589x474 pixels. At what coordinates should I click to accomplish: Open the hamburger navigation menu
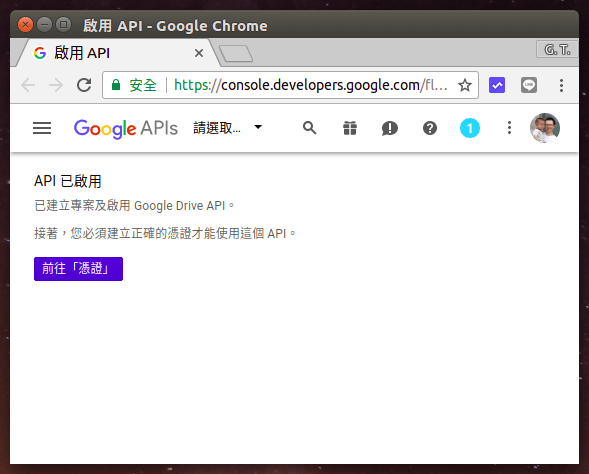42,128
